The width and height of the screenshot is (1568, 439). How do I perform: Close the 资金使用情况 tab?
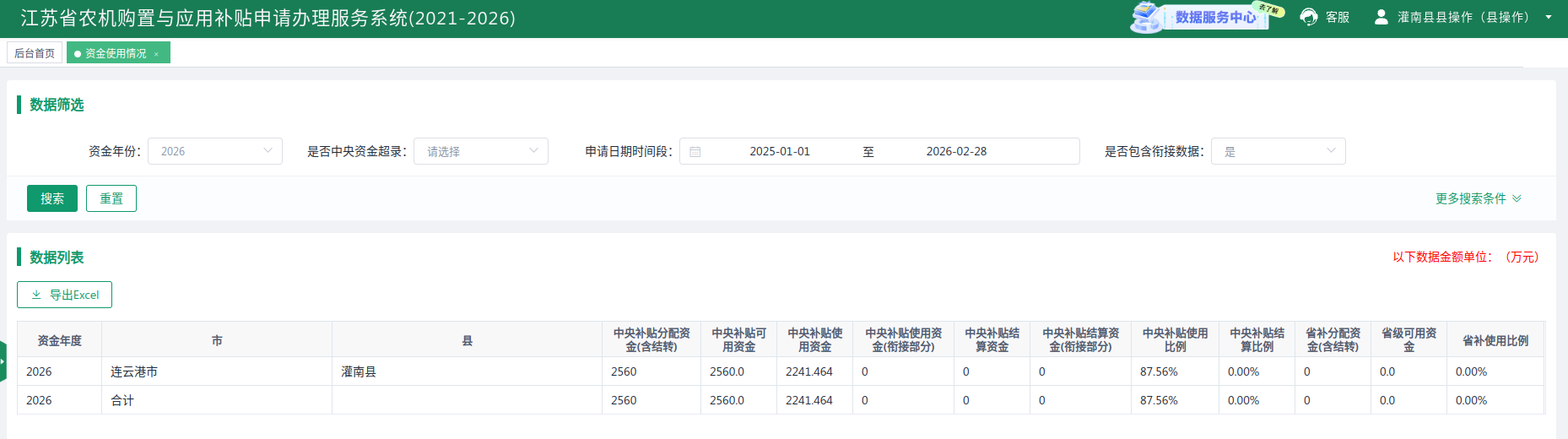coord(156,54)
